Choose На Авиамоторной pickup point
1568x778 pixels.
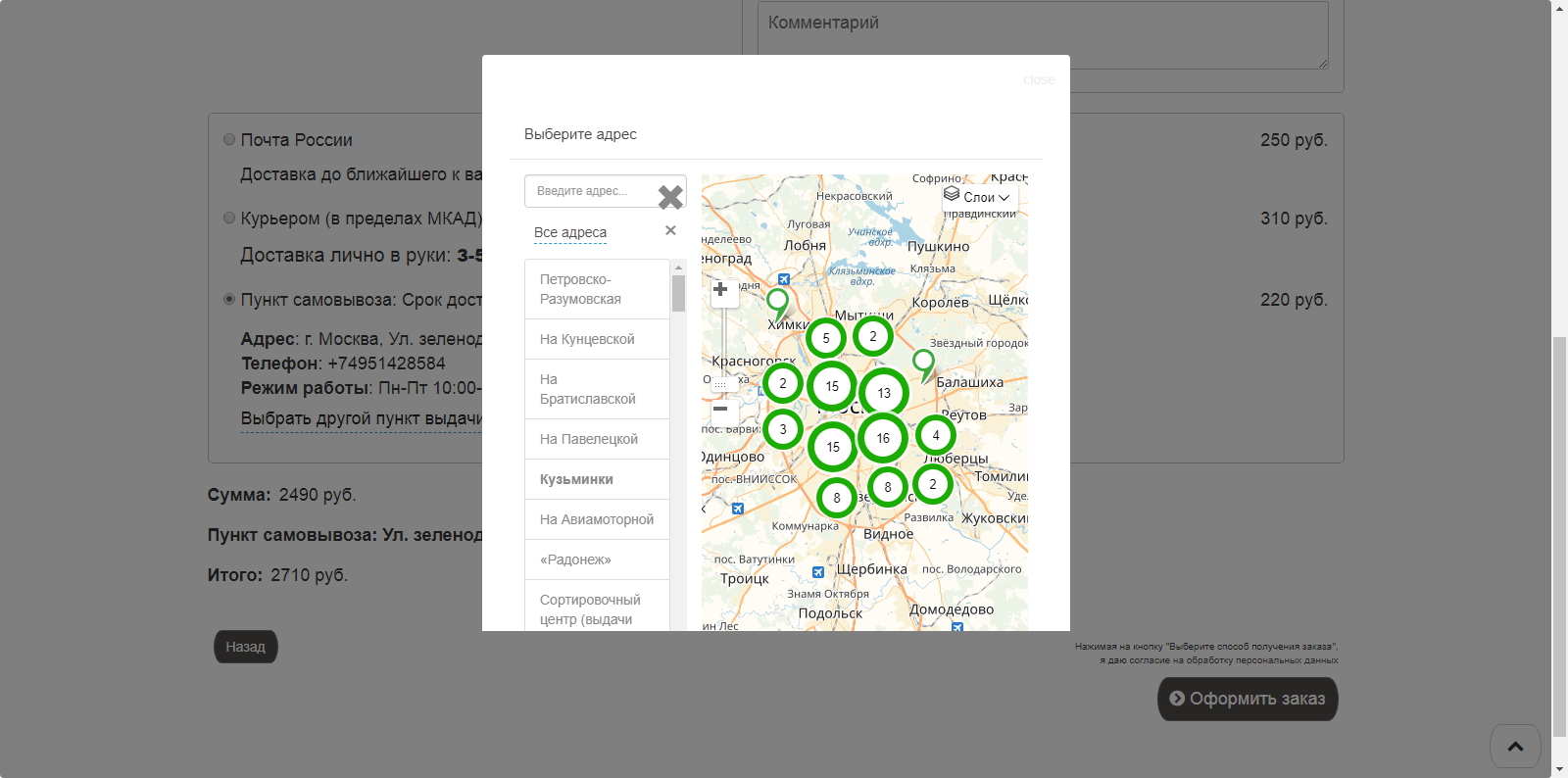(x=597, y=519)
